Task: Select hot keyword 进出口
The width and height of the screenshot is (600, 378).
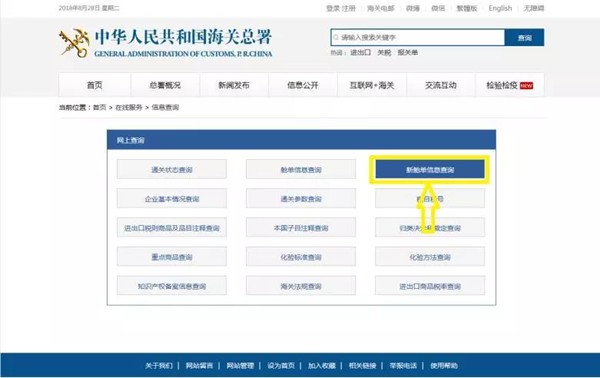Action: [360, 53]
